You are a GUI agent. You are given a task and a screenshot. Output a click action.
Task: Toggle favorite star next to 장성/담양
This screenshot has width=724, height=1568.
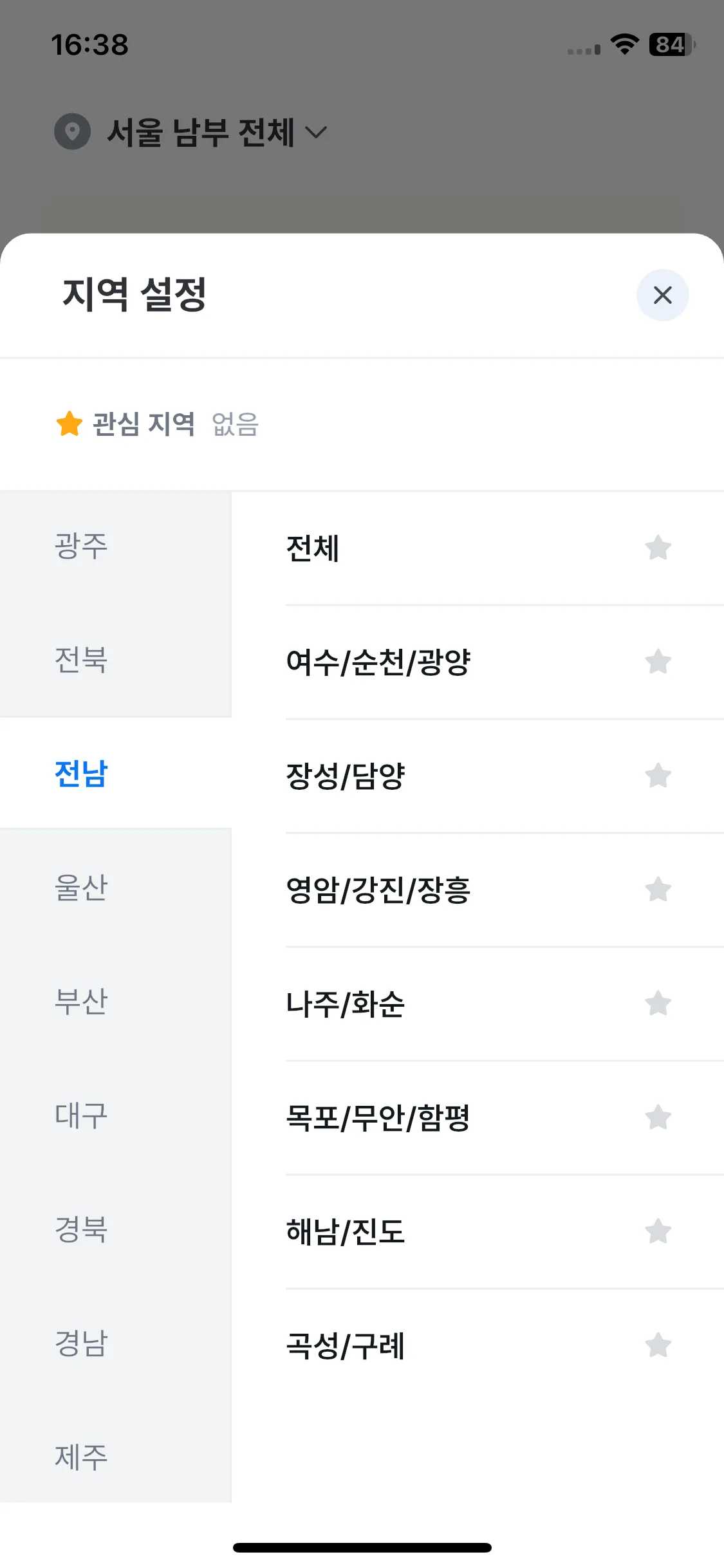pyautogui.click(x=658, y=776)
